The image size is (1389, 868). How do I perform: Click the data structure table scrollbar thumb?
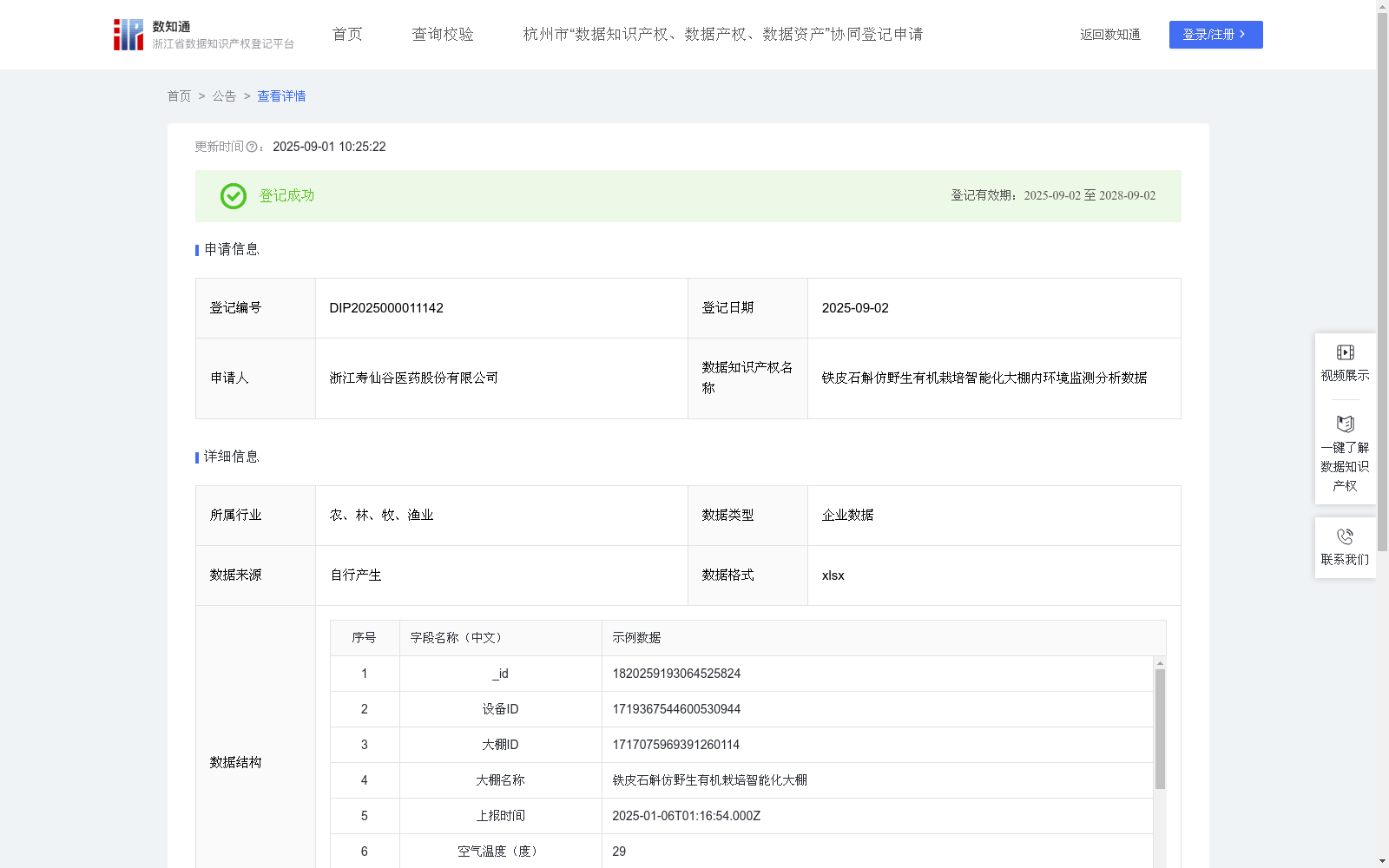[x=1160, y=729]
